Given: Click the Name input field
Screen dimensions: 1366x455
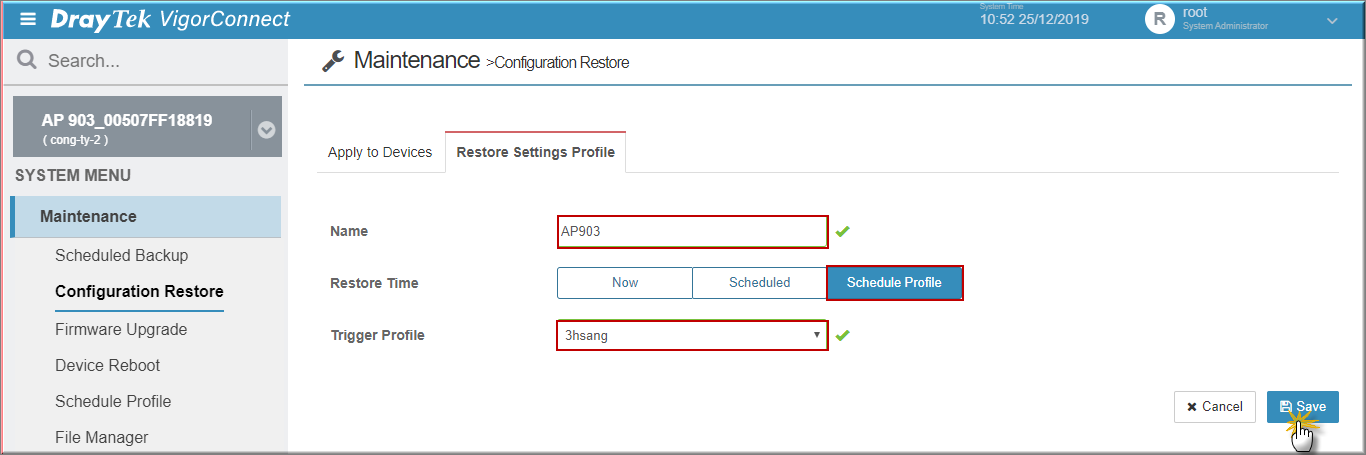Looking at the screenshot, I should tap(692, 231).
